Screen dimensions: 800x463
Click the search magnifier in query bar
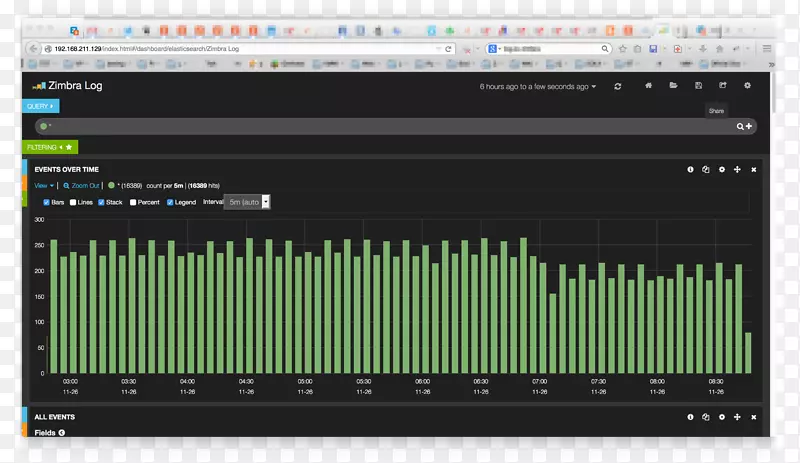point(741,127)
